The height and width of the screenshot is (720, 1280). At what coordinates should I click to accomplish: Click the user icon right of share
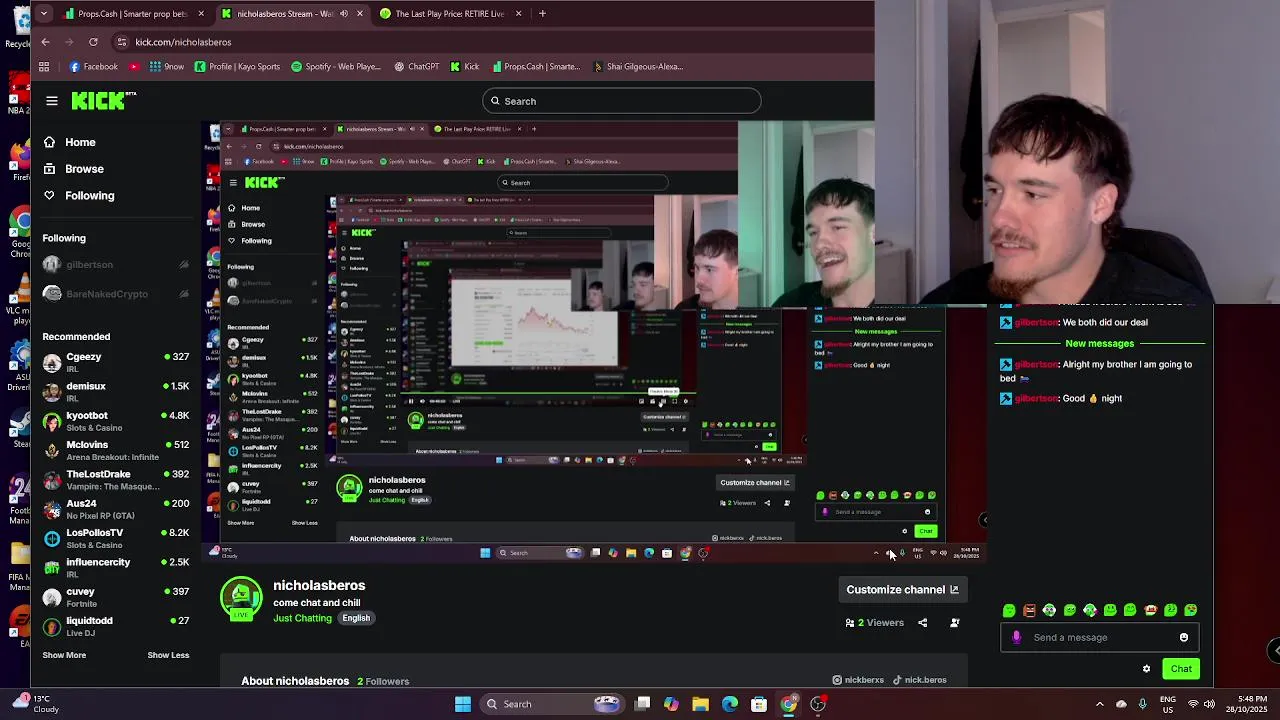coord(955,623)
